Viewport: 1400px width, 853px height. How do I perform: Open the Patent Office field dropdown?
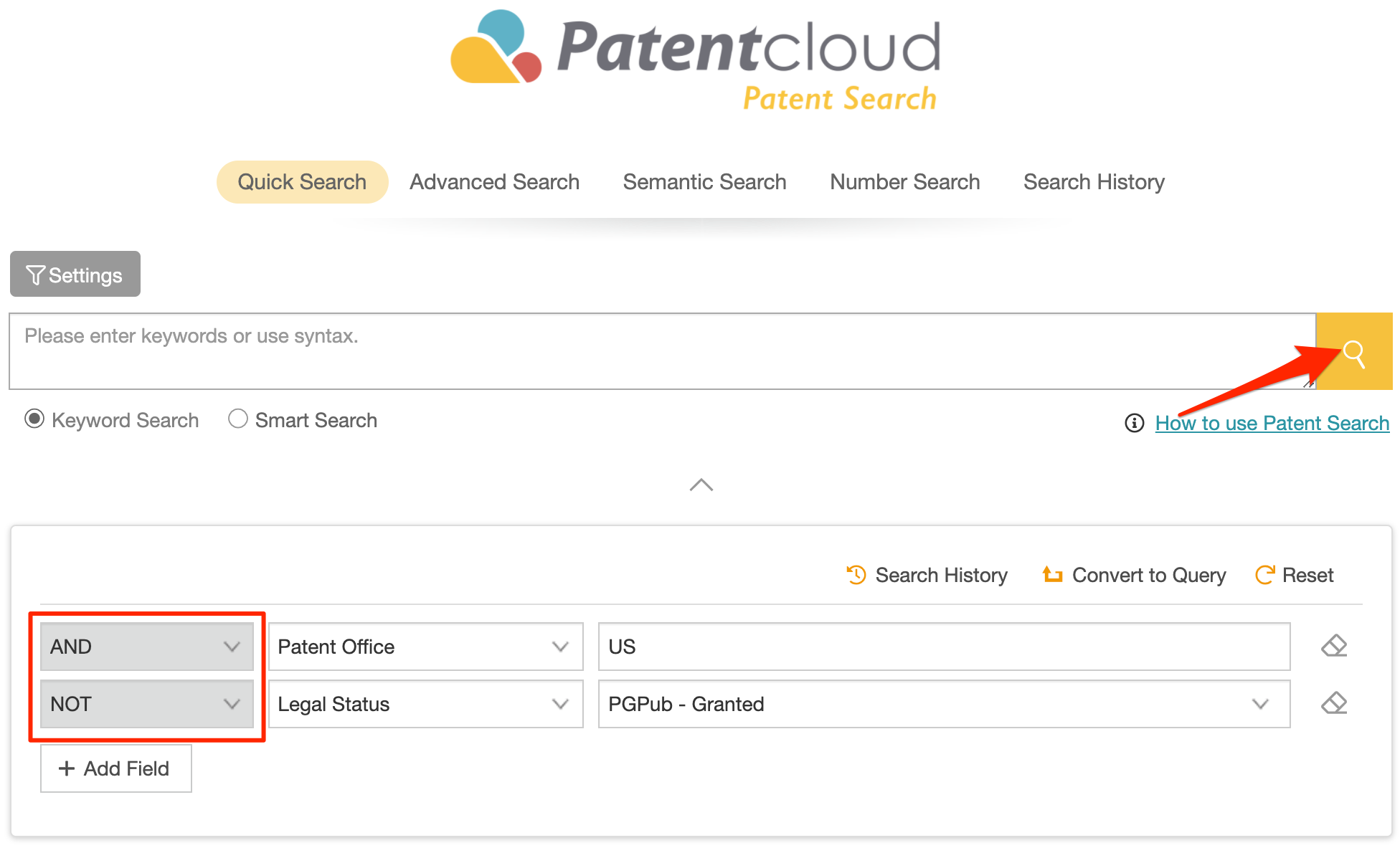(426, 647)
